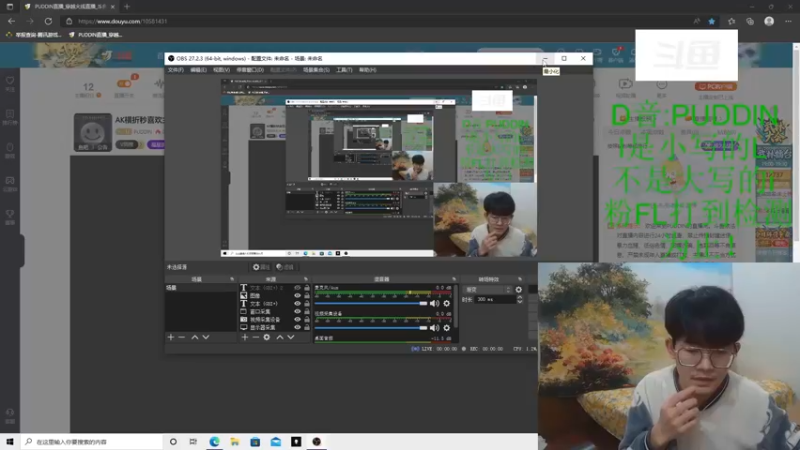Click the OBS icon in the taskbar
Image resolution: width=800 pixels, height=450 pixels.
point(317,442)
